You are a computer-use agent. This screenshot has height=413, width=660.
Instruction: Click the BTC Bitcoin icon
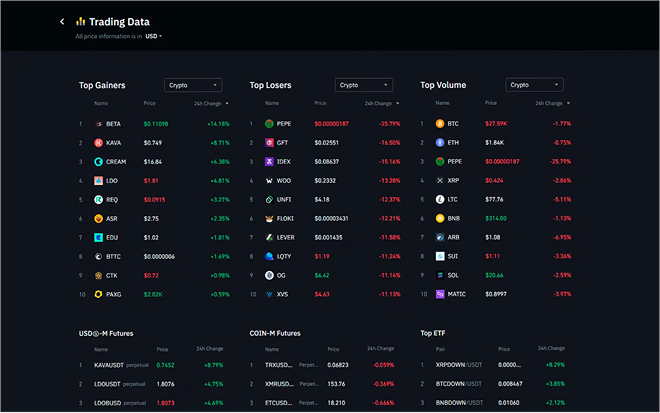pos(440,124)
